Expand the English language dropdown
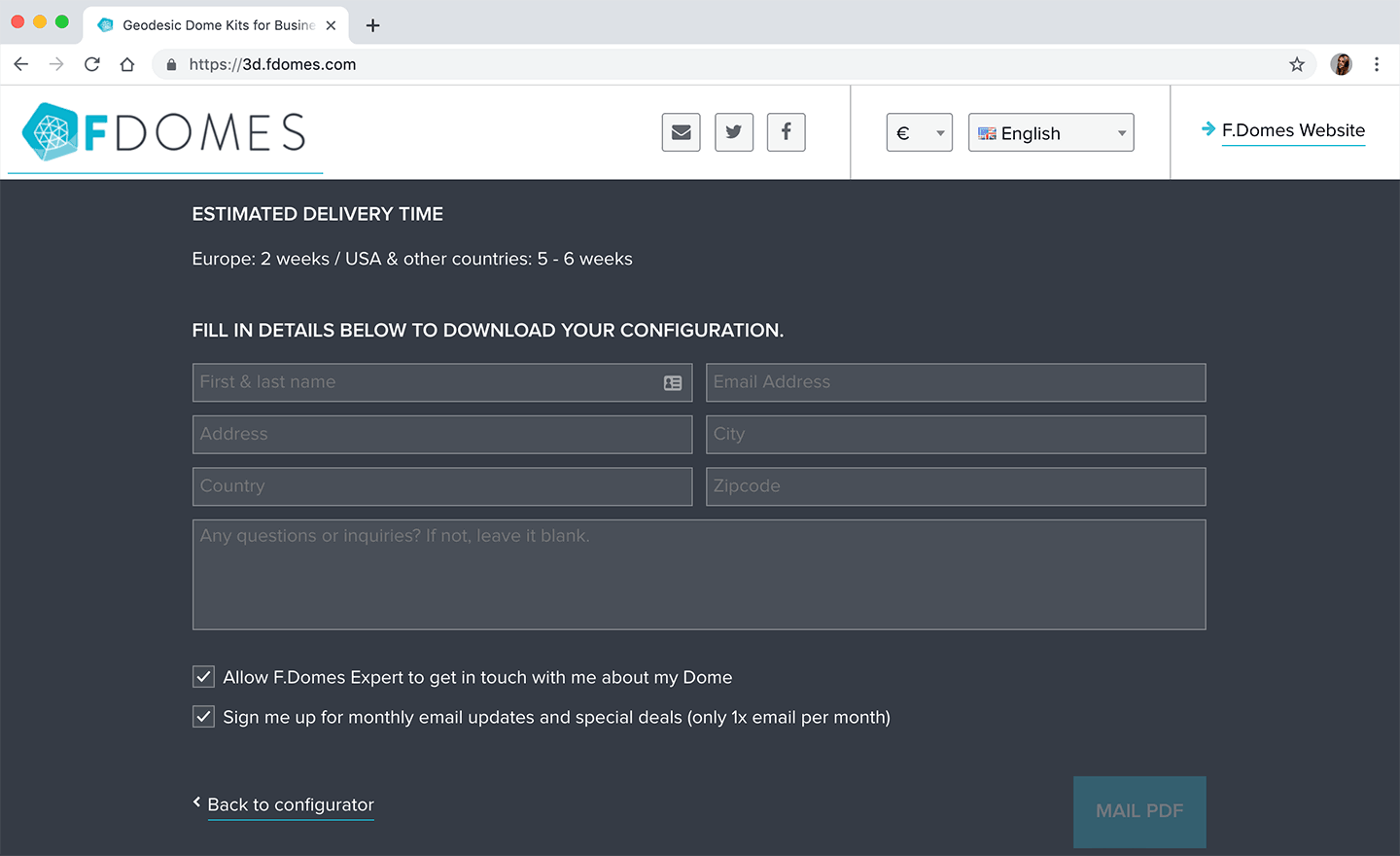The image size is (1400, 856). 1050,133
